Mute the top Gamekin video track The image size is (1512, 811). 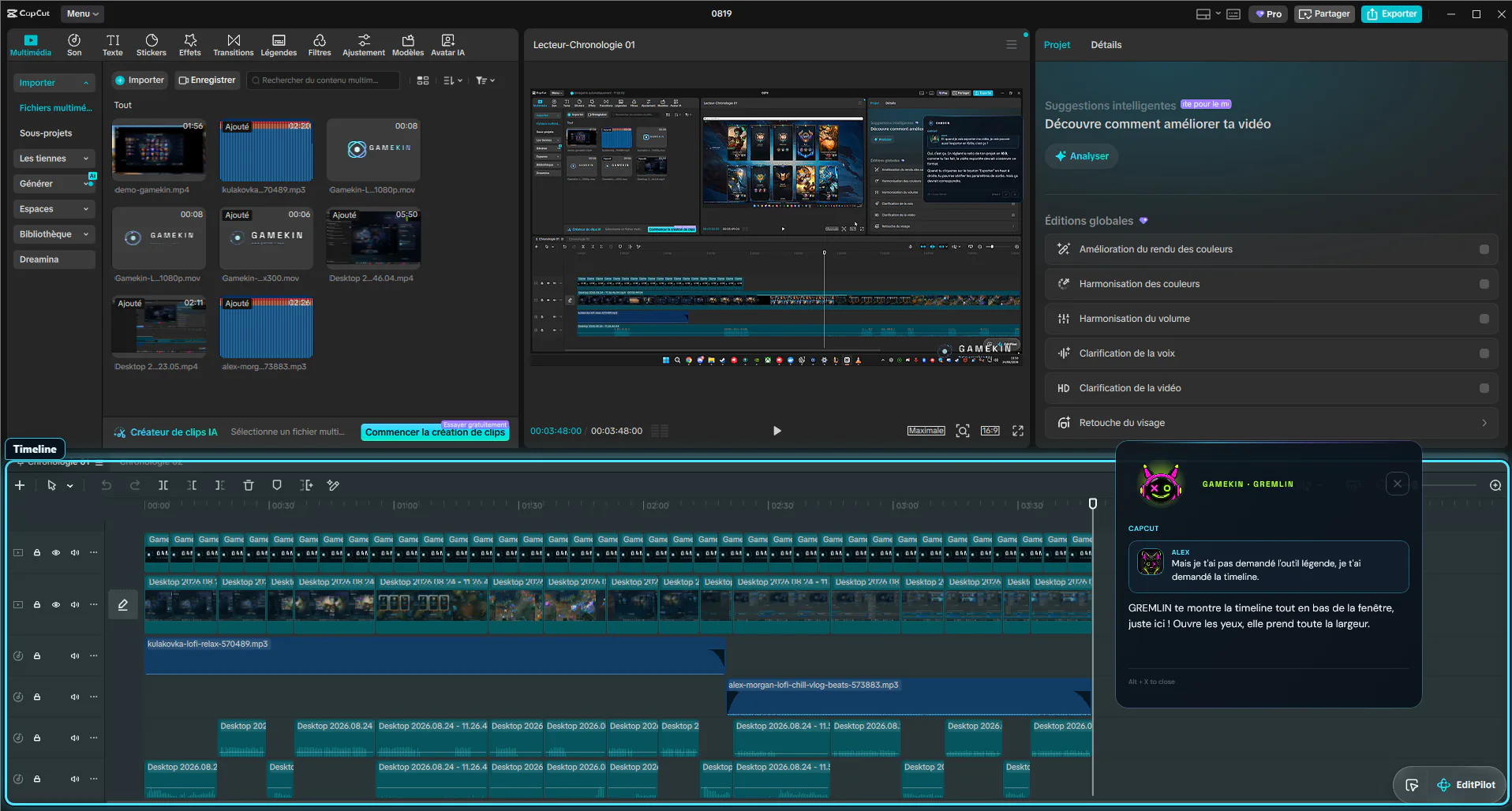[x=75, y=552]
